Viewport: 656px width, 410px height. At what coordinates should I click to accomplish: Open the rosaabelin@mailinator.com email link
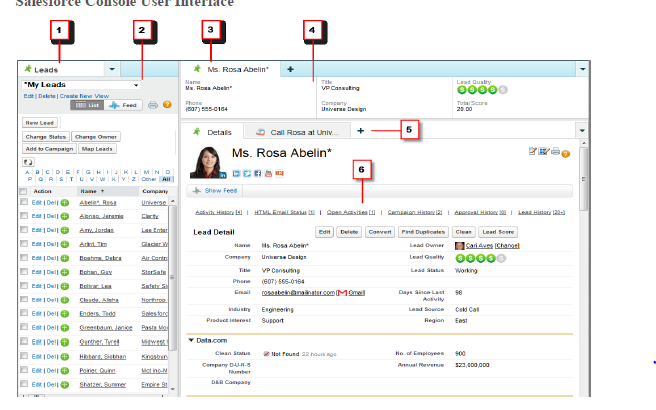pyautogui.click(x=298, y=293)
